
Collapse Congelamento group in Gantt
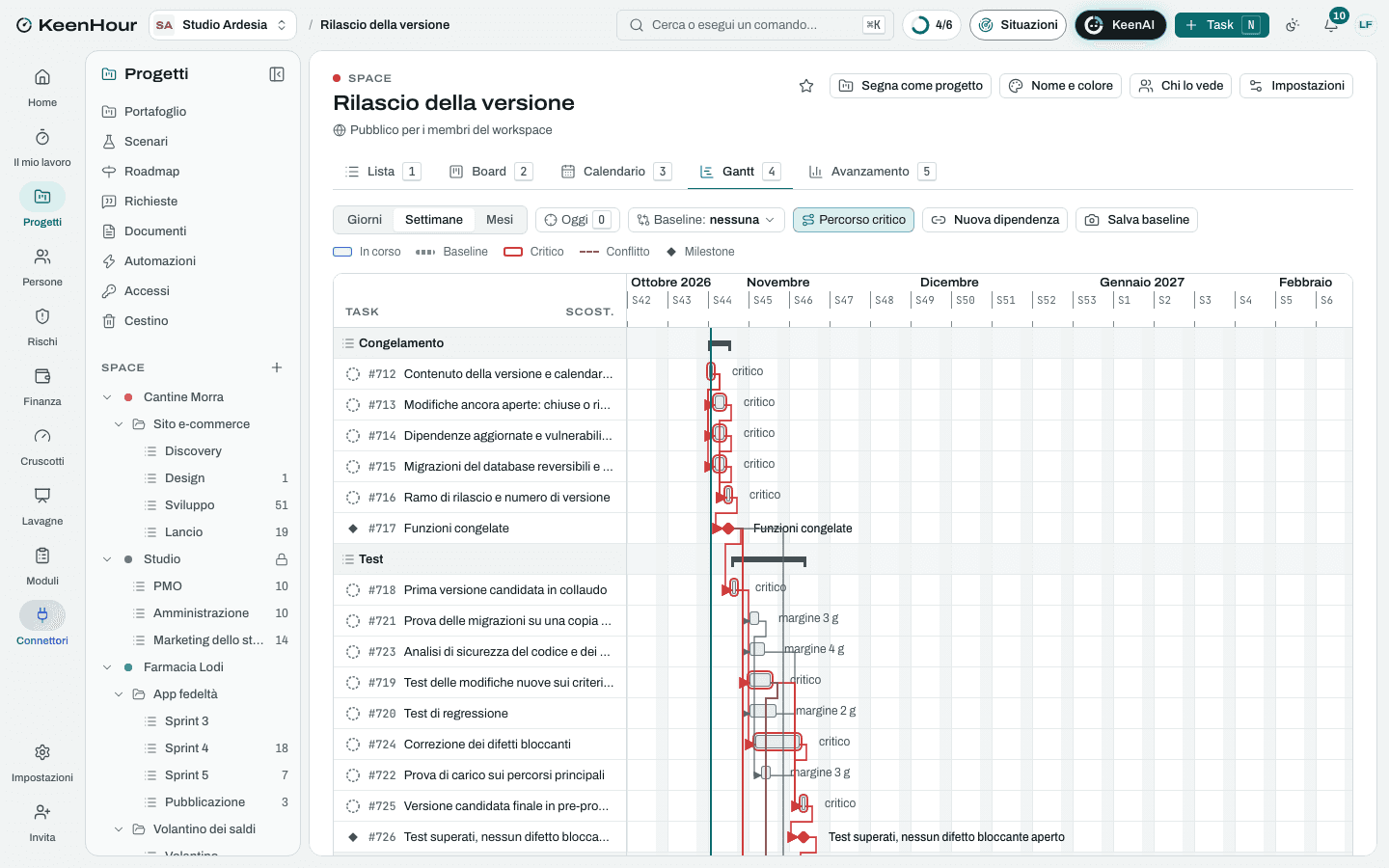[348, 343]
